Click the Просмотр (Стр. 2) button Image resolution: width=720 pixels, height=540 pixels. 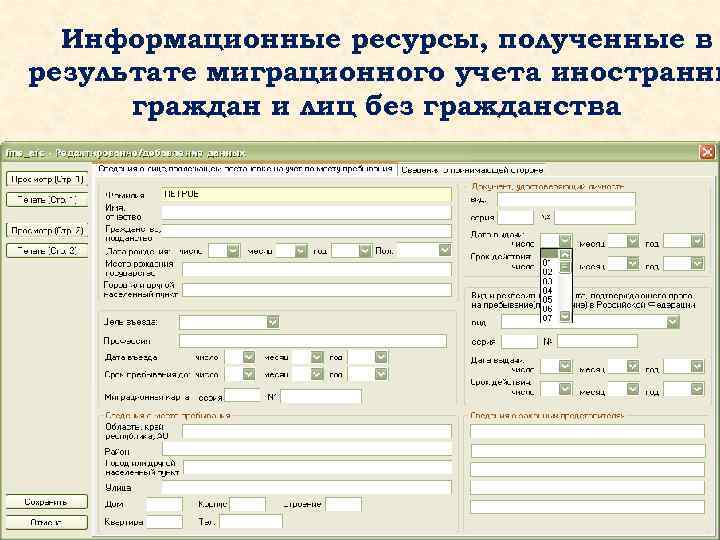tap(47, 230)
